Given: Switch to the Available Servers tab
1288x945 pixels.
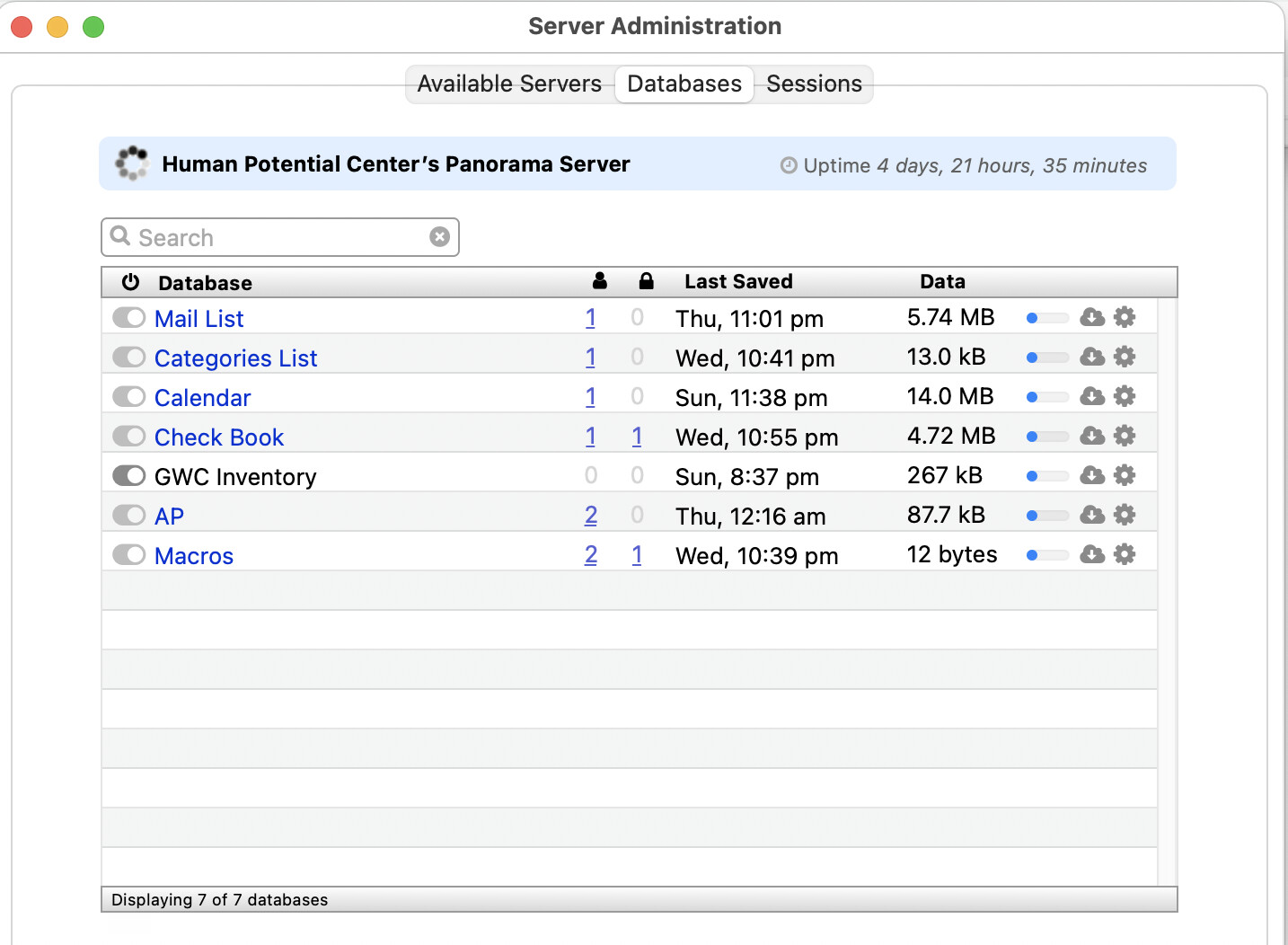Looking at the screenshot, I should (x=509, y=84).
